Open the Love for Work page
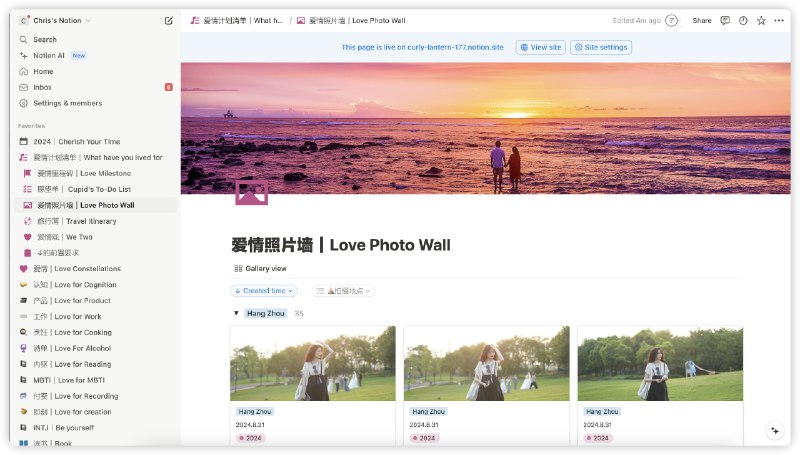This screenshot has width=800, height=455. pos(67,316)
